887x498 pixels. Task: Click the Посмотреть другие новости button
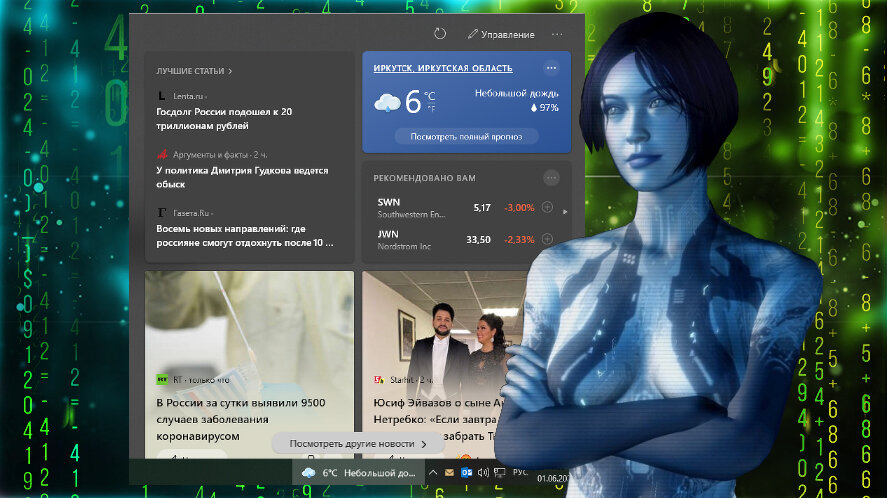[x=358, y=444]
